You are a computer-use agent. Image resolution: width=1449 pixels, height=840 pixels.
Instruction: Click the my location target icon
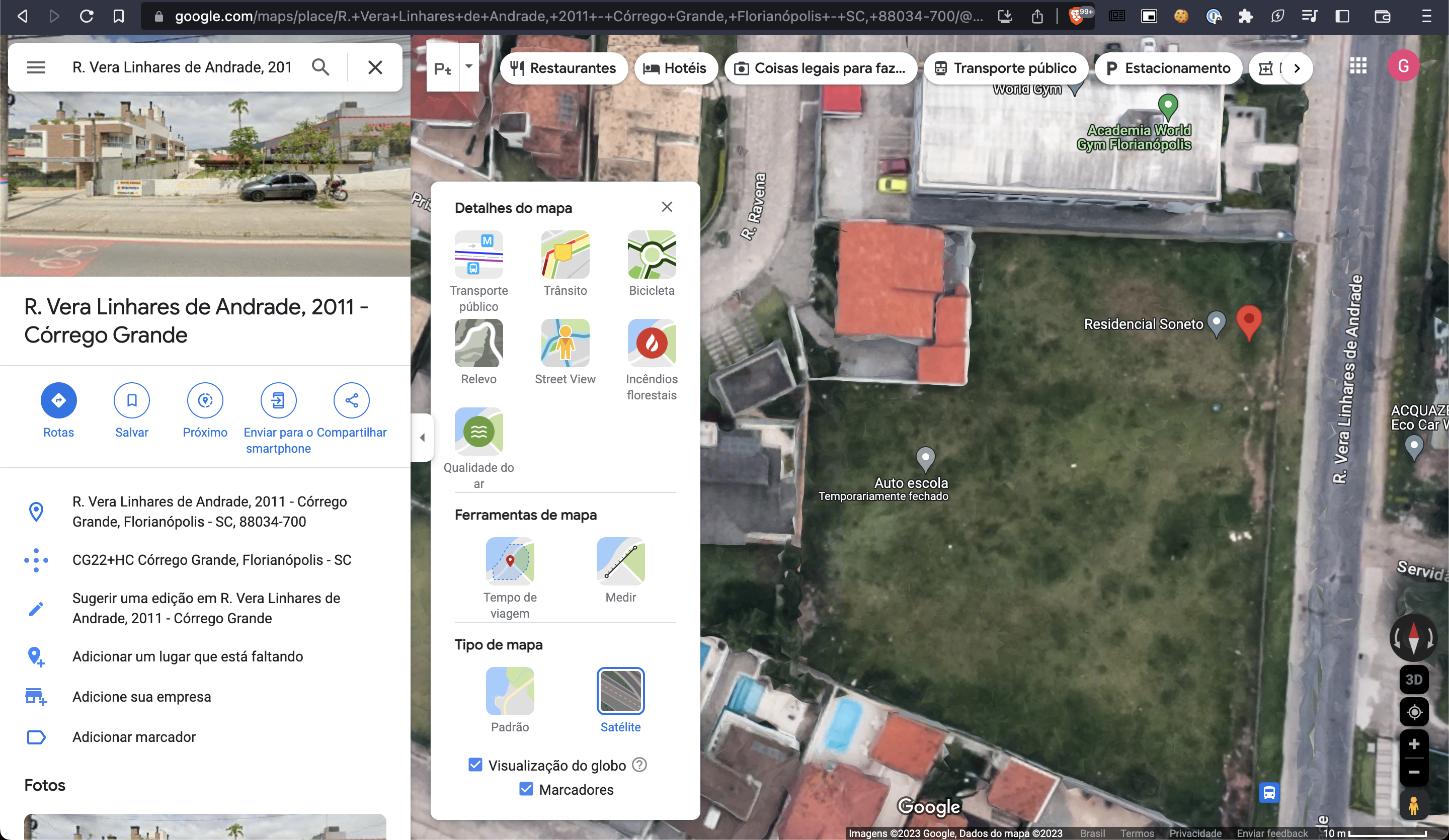tap(1413, 712)
